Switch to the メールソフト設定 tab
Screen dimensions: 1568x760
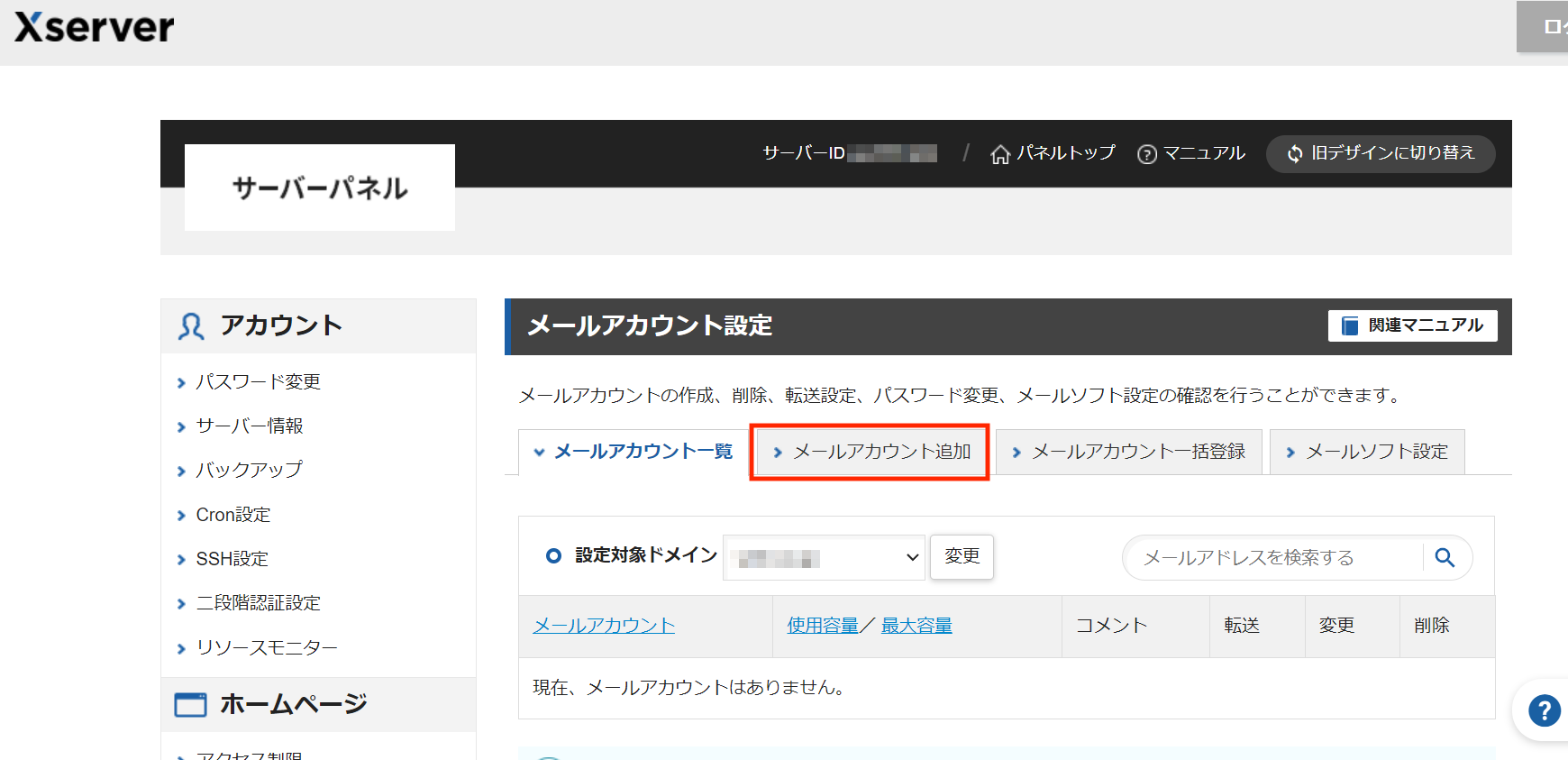pos(1366,452)
